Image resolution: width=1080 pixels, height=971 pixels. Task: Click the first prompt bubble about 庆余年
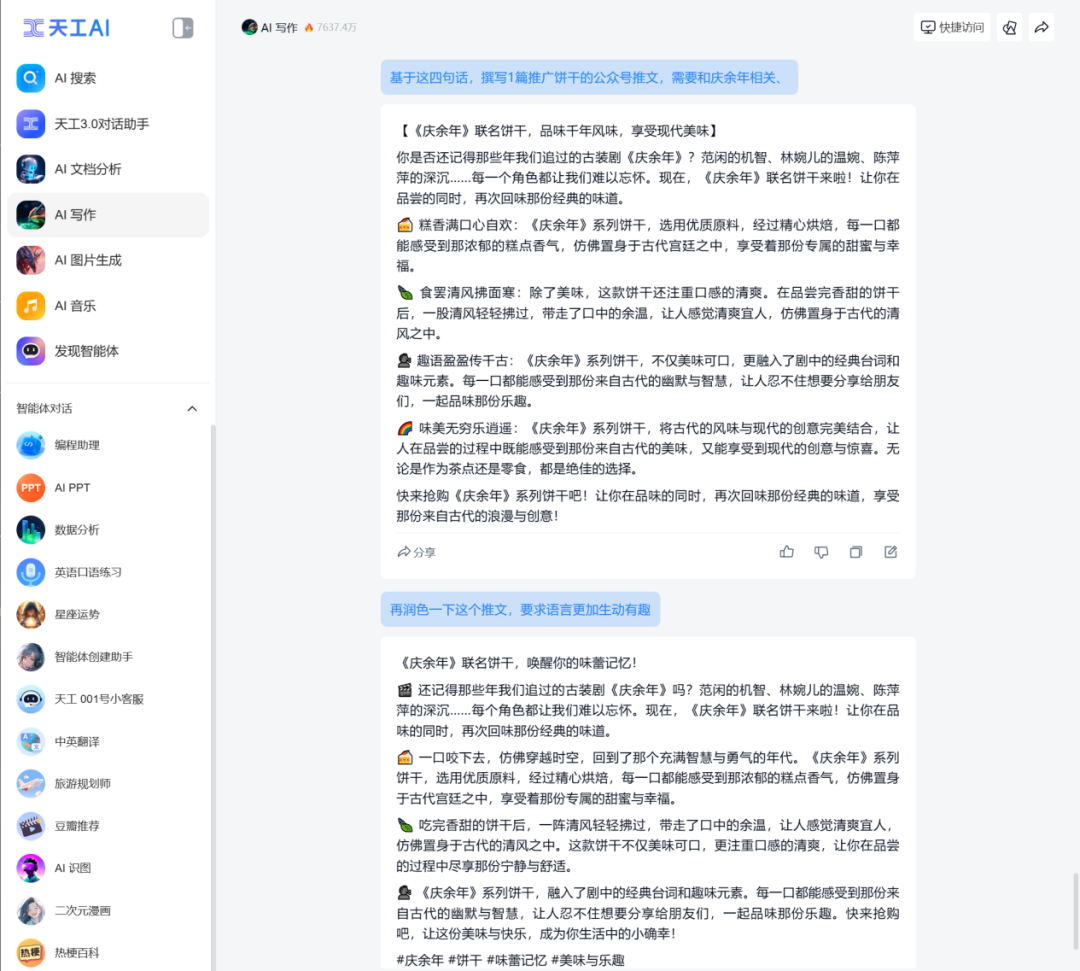coord(589,77)
